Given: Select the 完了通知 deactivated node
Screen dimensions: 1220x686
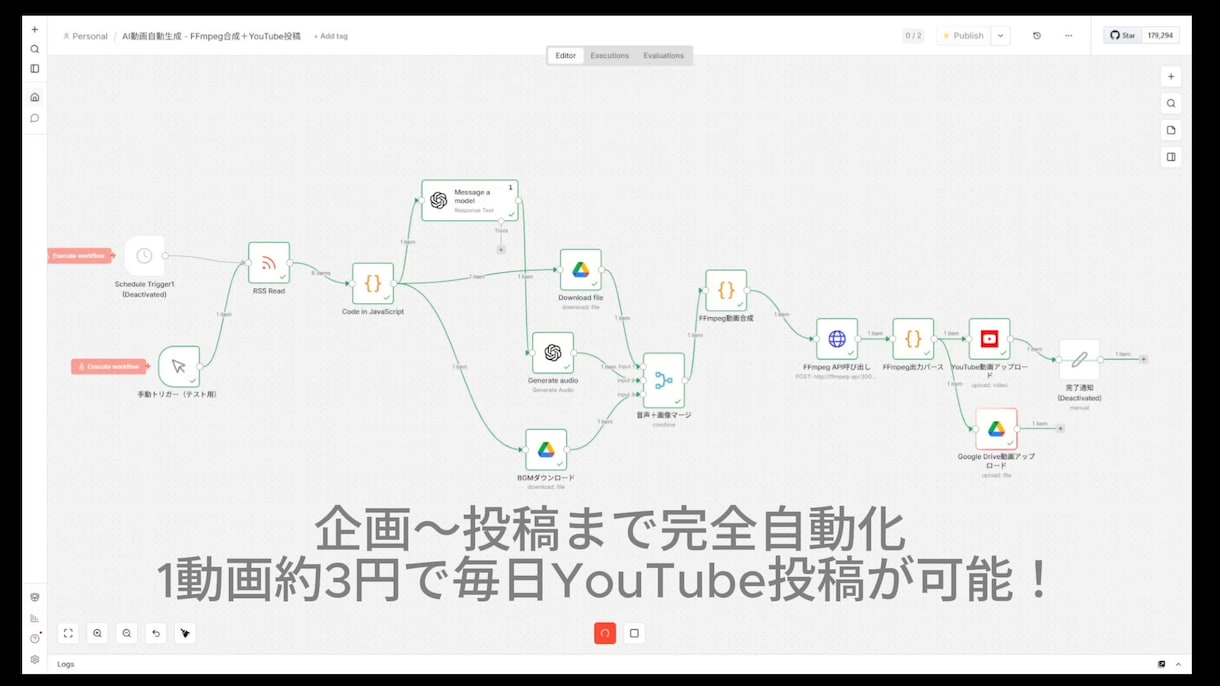Looking at the screenshot, I should [1079, 360].
